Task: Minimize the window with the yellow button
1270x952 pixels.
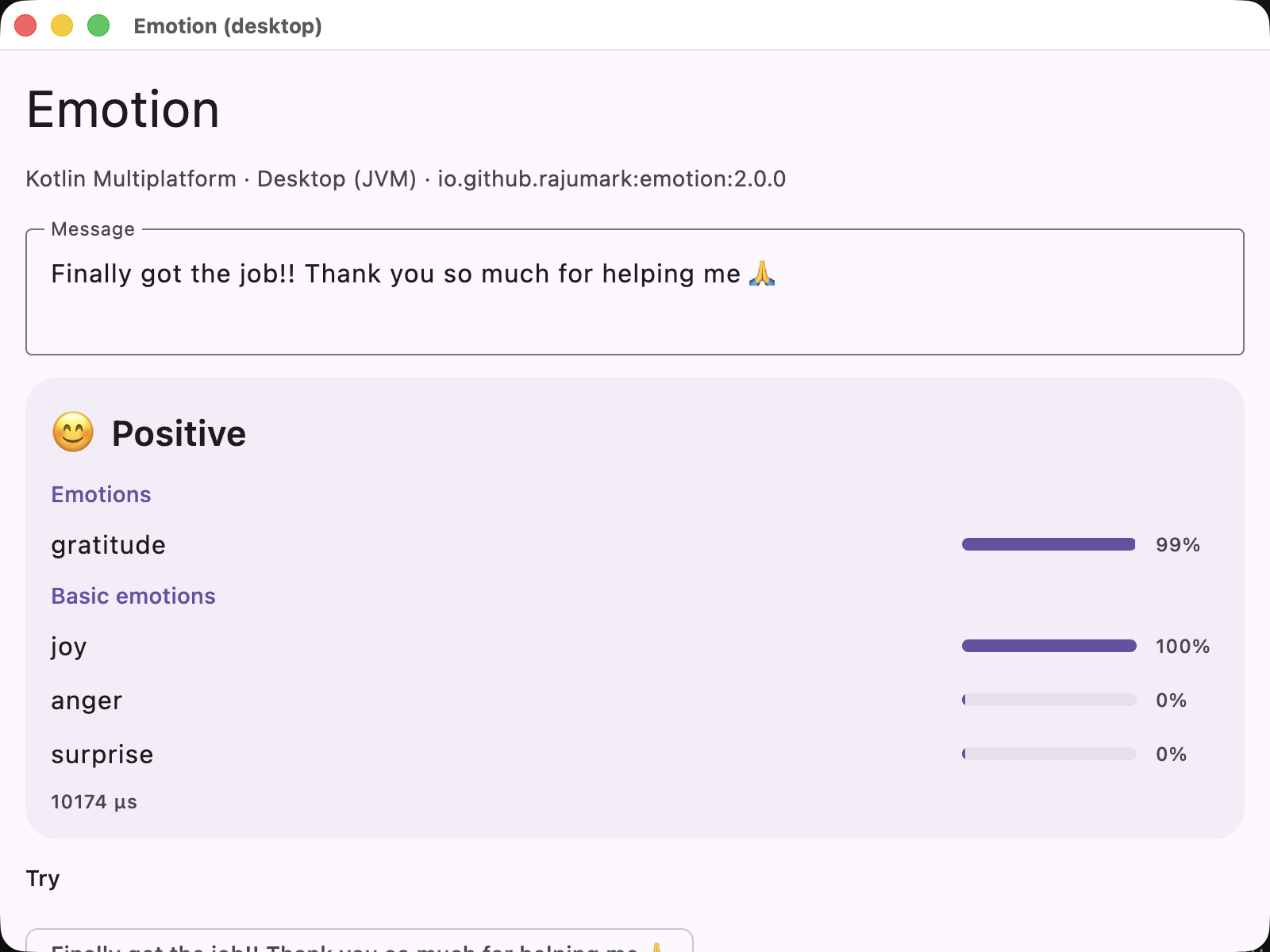Action: [62, 25]
